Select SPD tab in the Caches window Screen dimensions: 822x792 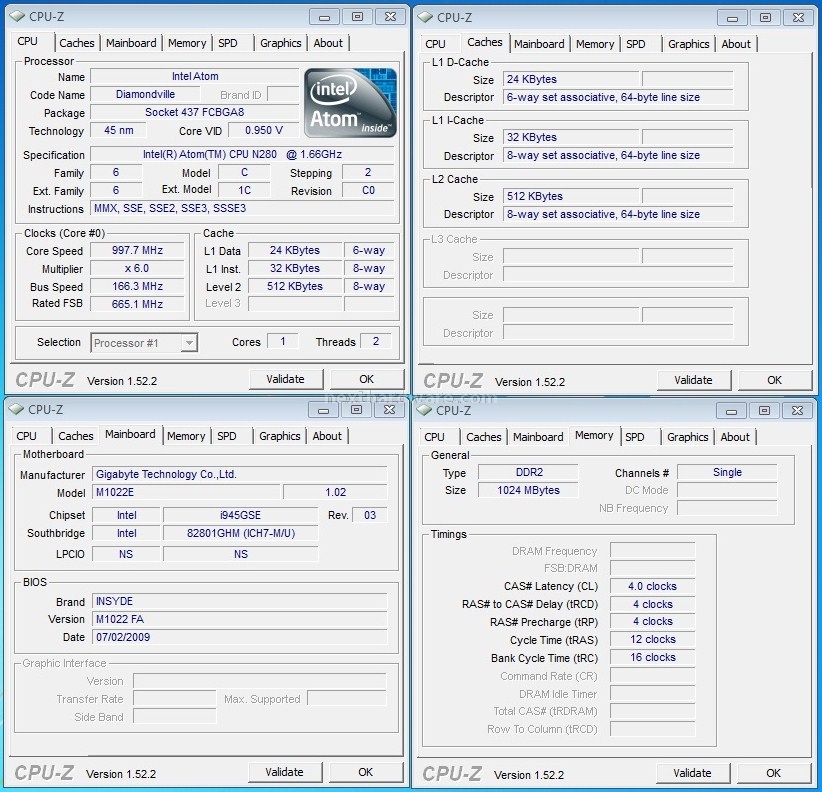point(635,44)
